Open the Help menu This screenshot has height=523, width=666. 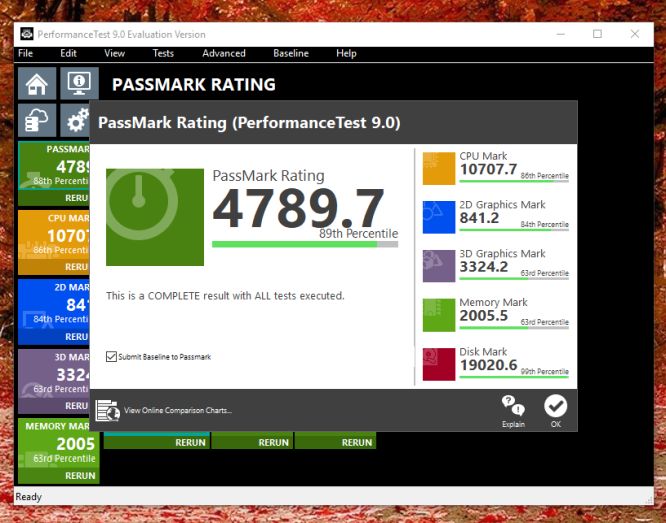point(346,53)
